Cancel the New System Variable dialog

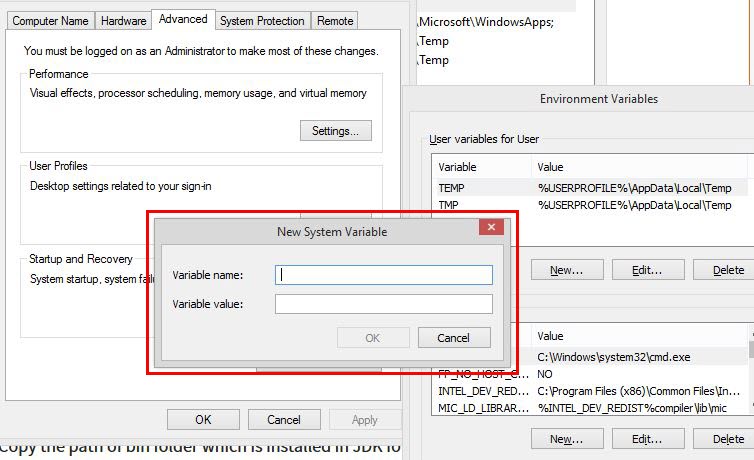(454, 338)
